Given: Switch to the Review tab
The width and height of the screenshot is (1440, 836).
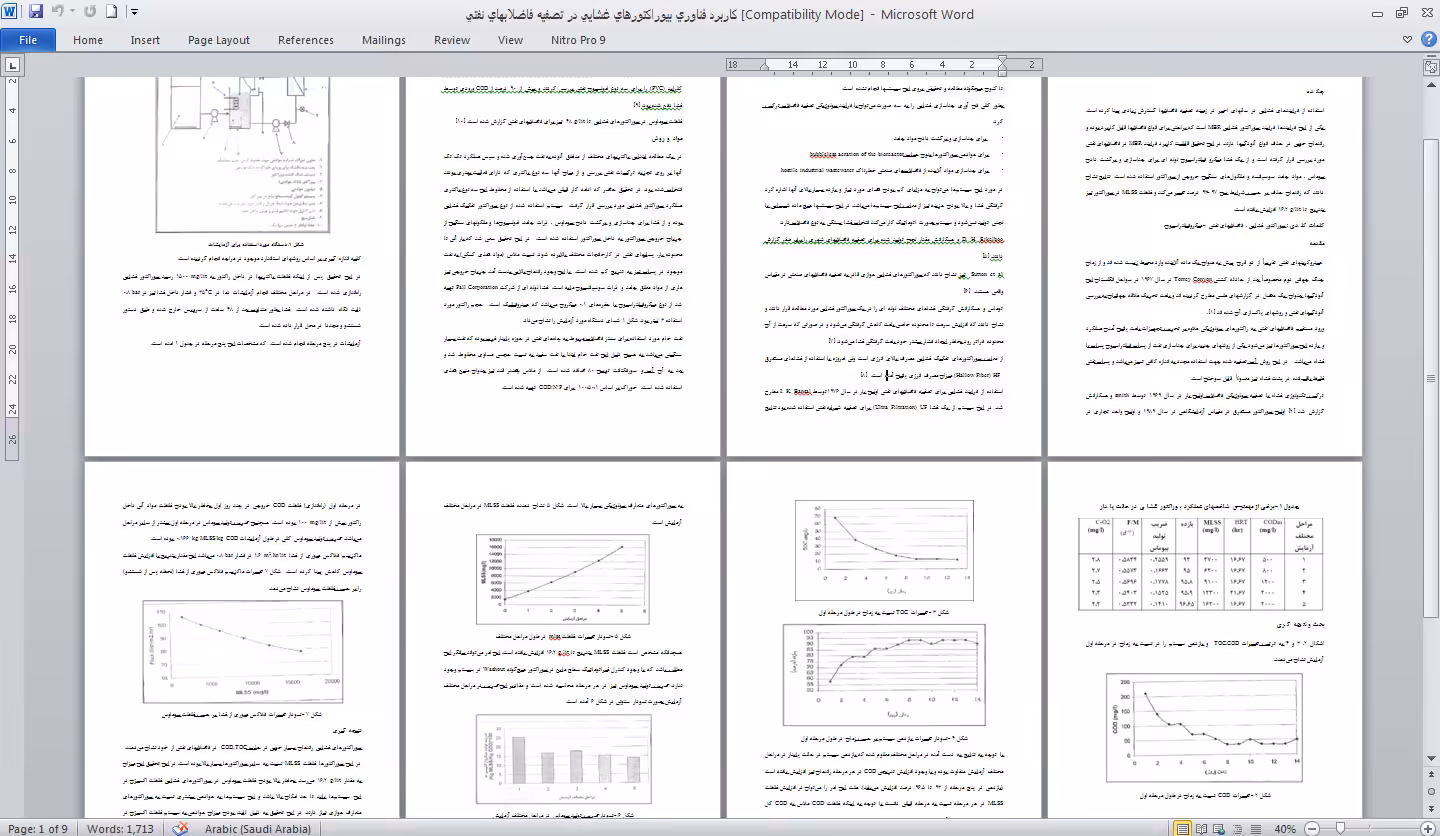Looking at the screenshot, I should [452, 40].
